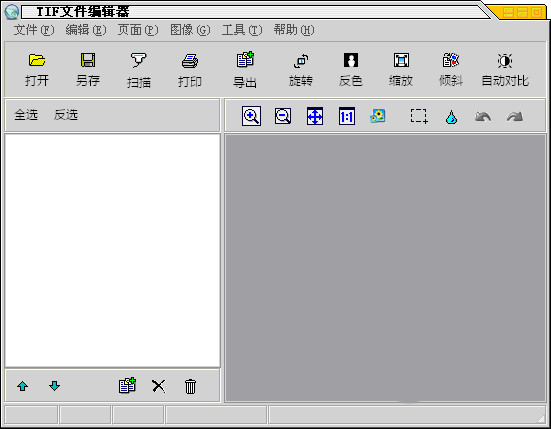Rotate image with the 旋转 icon
The width and height of the screenshot is (551, 429).
click(301, 61)
